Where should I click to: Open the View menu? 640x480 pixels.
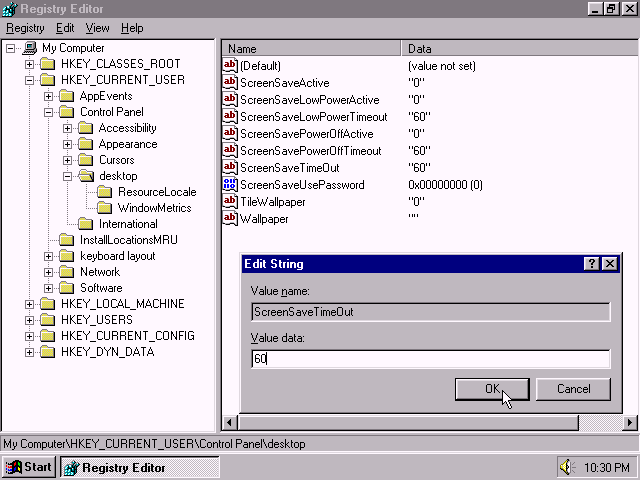pos(97,28)
